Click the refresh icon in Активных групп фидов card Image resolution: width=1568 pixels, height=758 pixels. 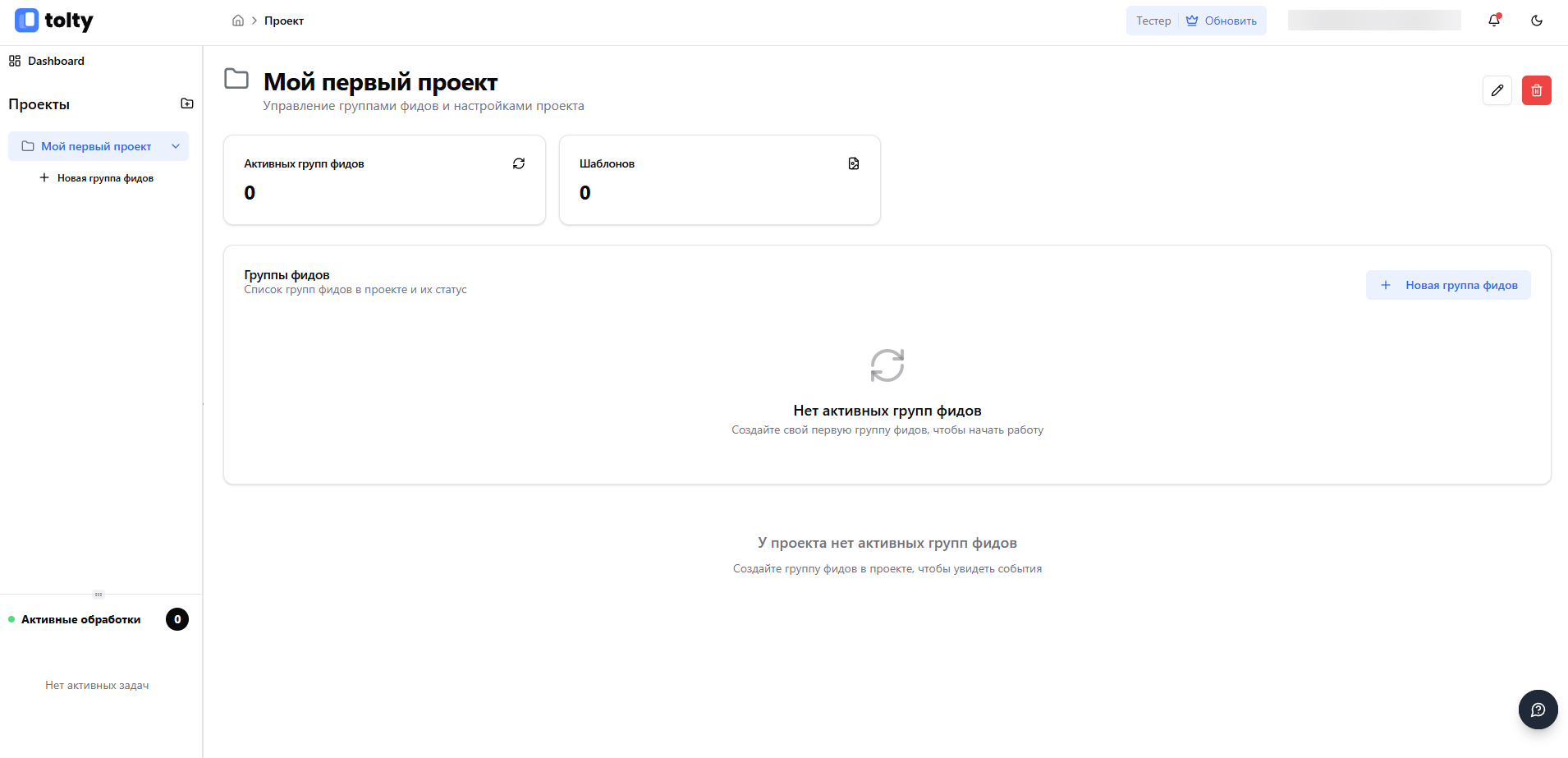(x=519, y=163)
